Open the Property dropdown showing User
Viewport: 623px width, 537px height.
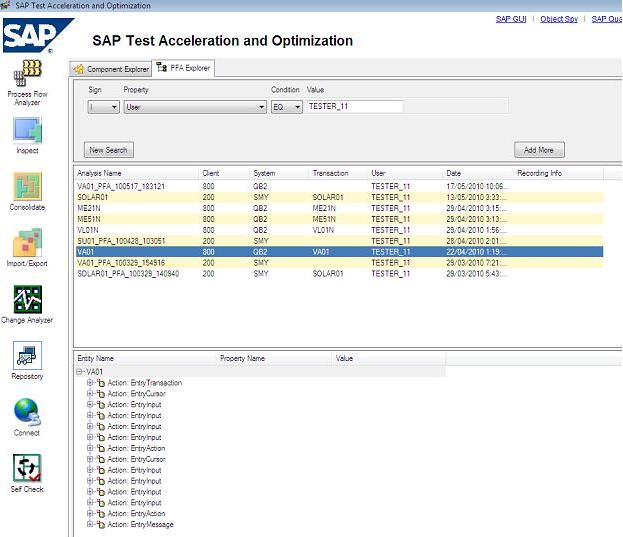click(x=195, y=107)
